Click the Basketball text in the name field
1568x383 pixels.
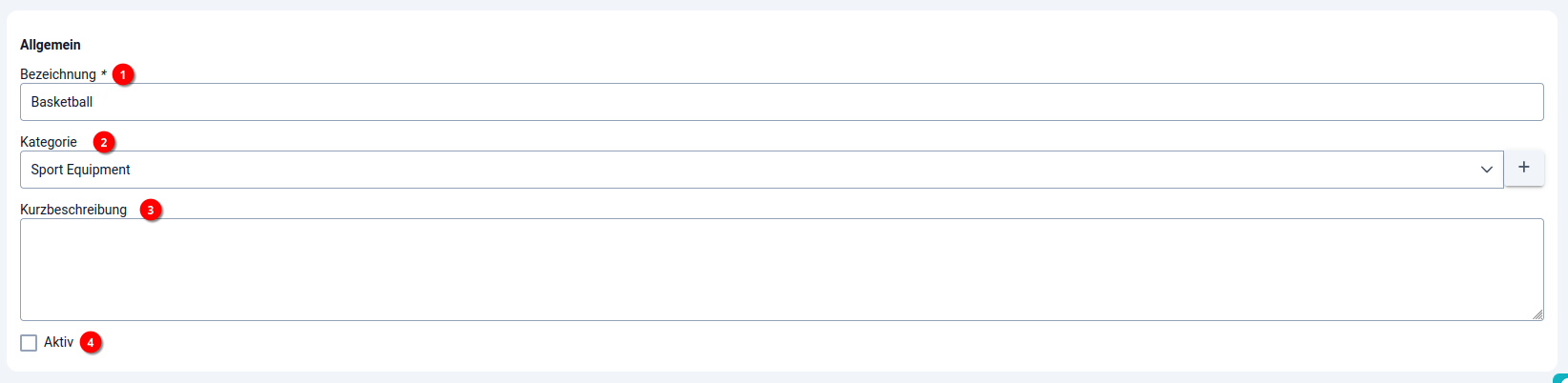point(62,102)
